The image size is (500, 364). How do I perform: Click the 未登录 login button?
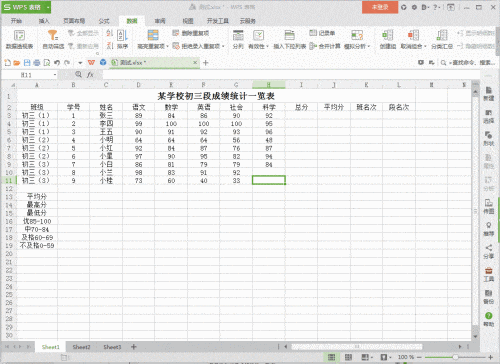click(x=380, y=7)
